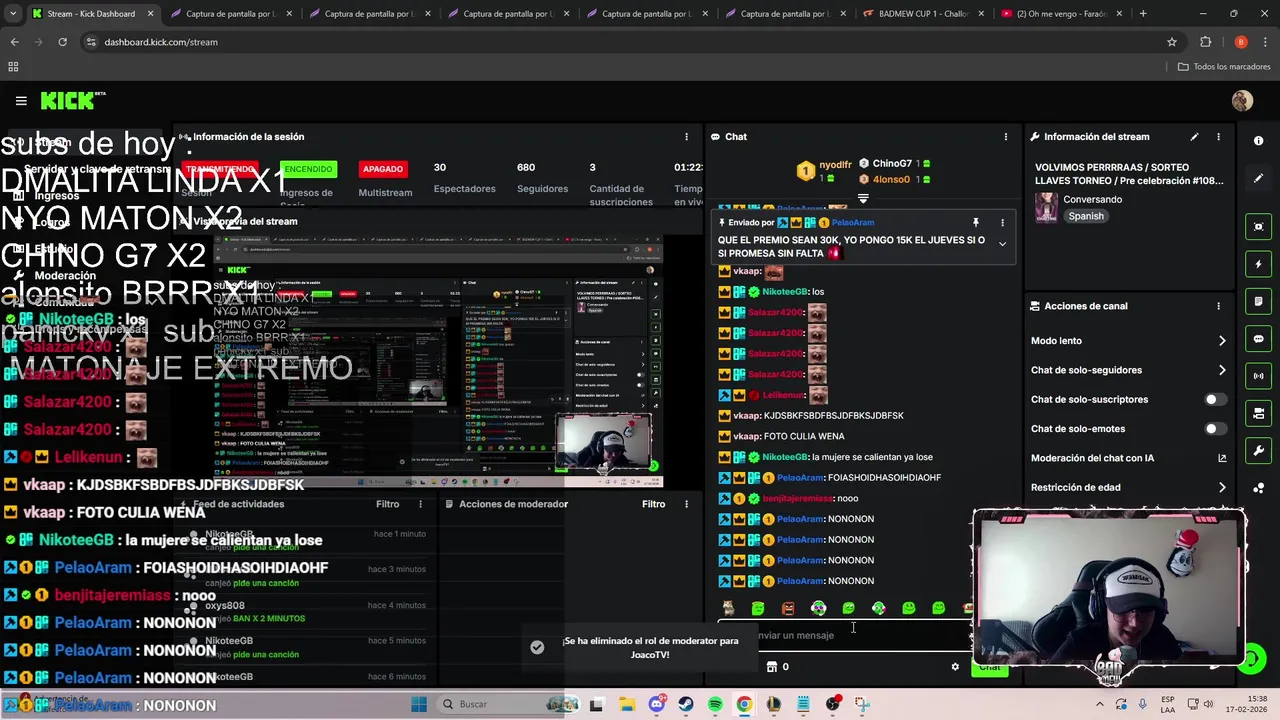Focus the Enviar un mensaje input
The width and height of the screenshot is (1280, 720).
[x=845, y=635]
